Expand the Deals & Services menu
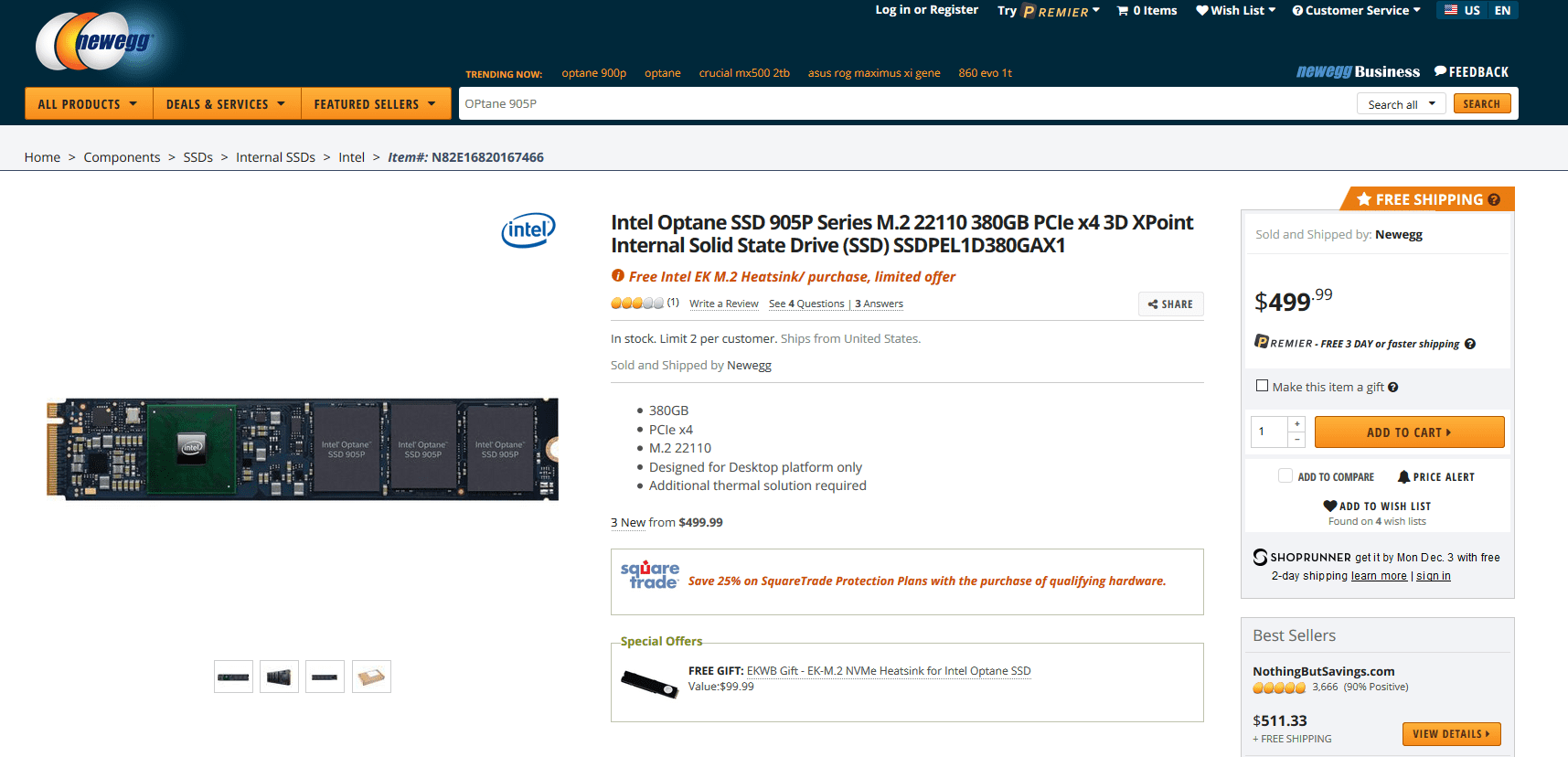This screenshot has width=1568, height=757. [x=227, y=104]
